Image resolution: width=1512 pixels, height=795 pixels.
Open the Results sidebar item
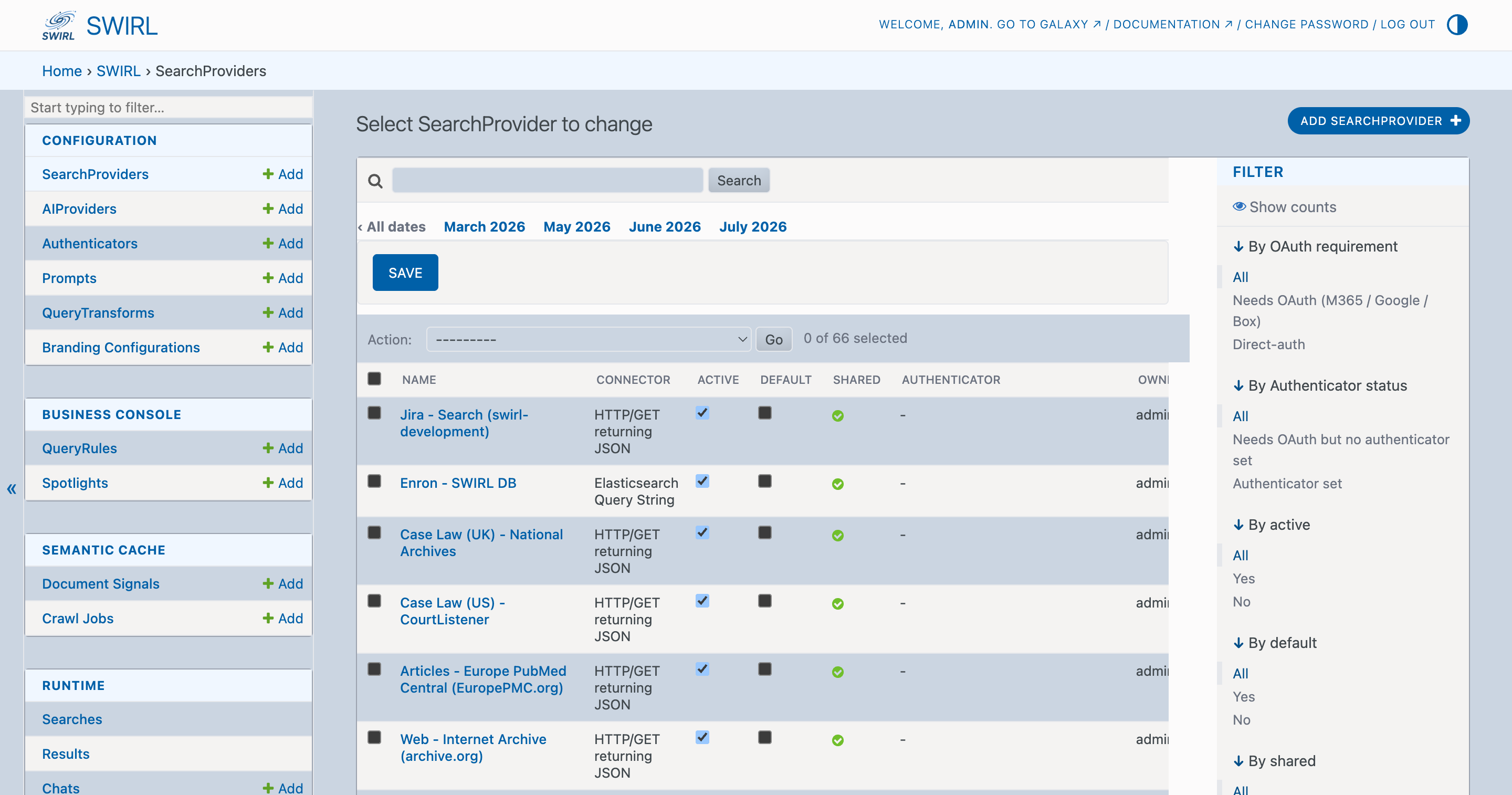(66, 754)
